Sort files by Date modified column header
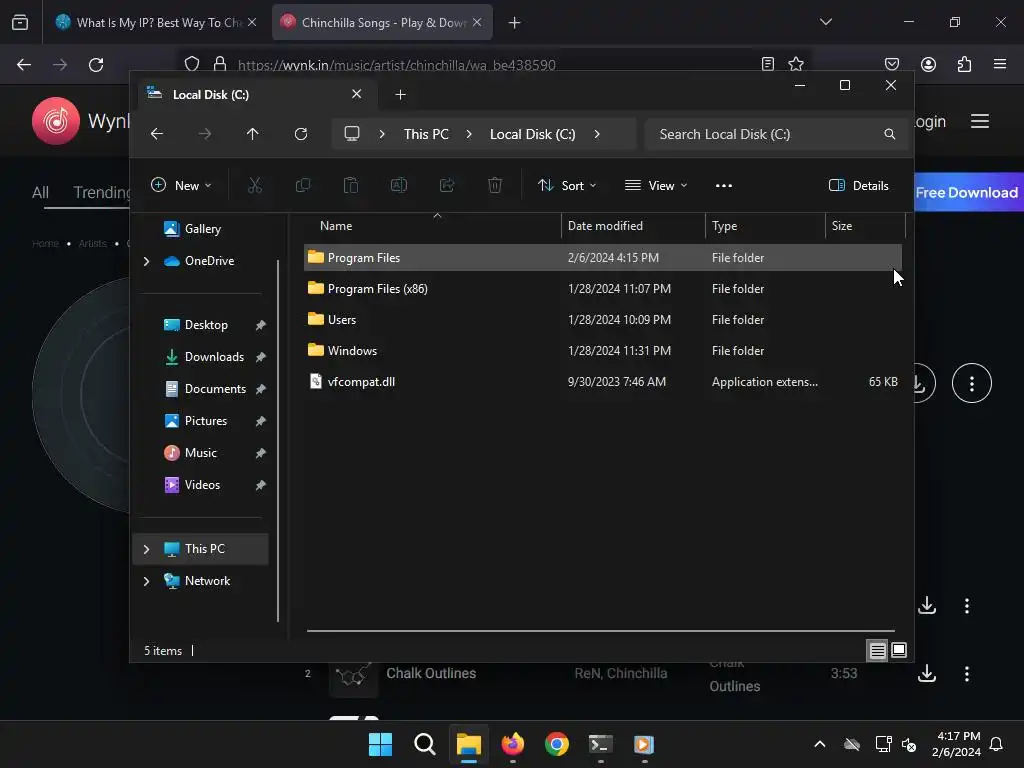1024x768 pixels. (x=633, y=226)
